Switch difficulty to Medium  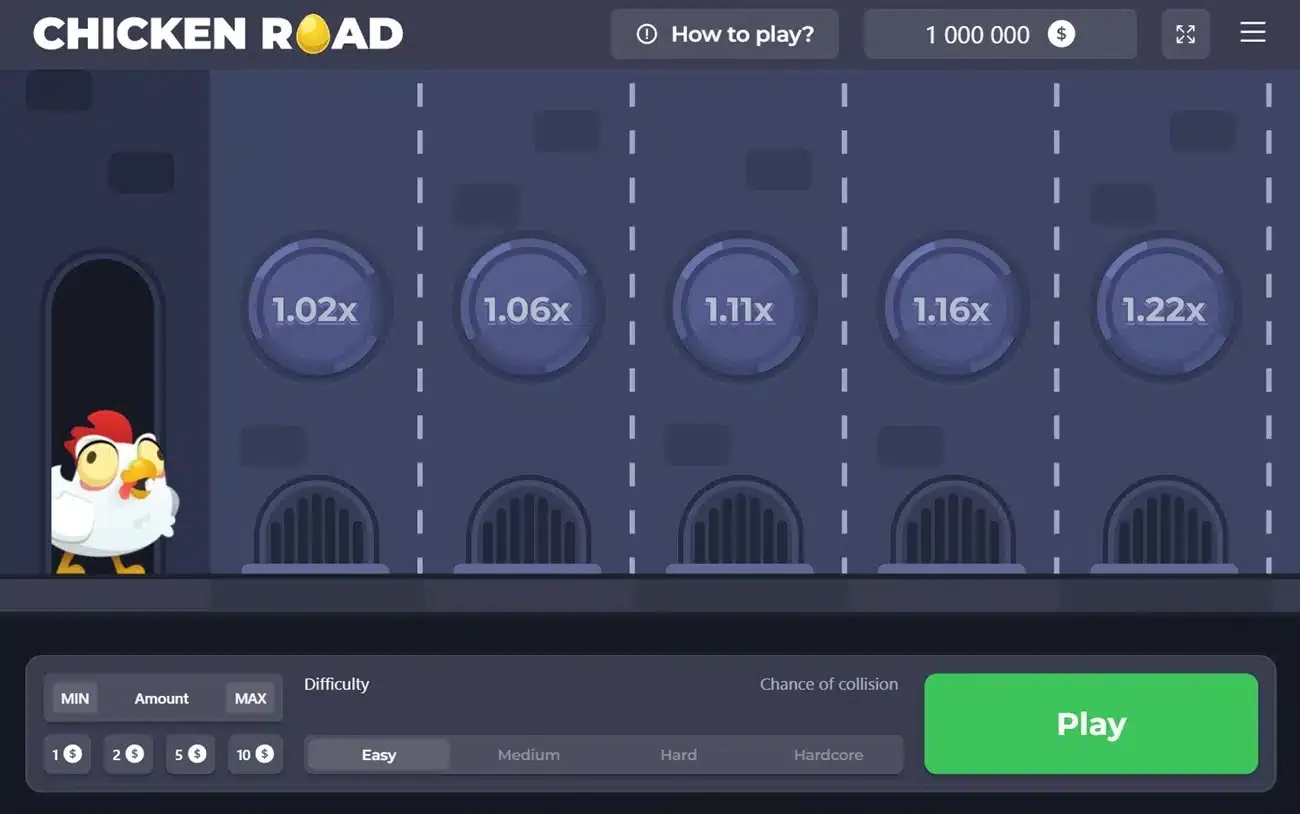pos(528,755)
